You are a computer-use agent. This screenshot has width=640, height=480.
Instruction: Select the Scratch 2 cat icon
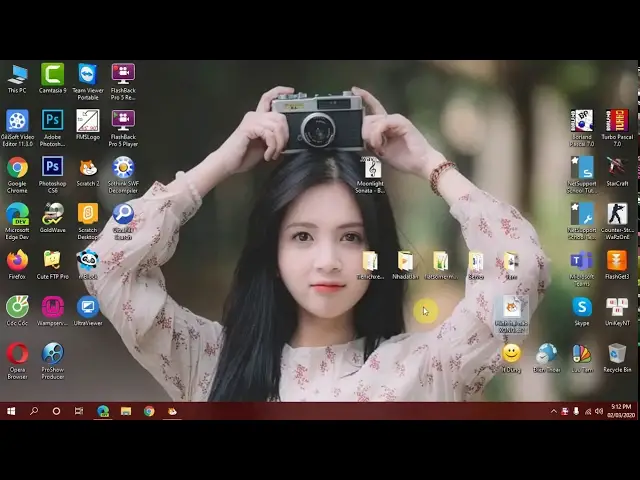[x=88, y=172]
